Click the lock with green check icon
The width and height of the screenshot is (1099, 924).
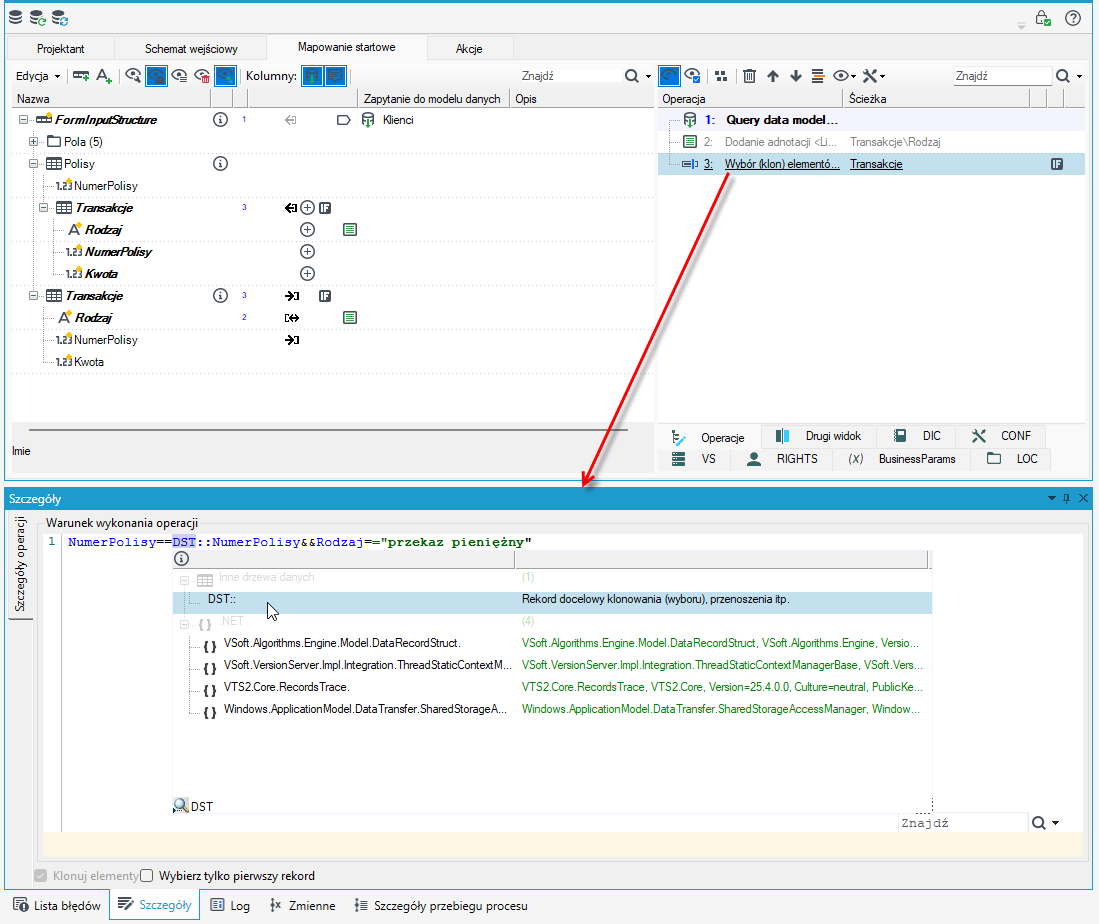pos(1043,18)
